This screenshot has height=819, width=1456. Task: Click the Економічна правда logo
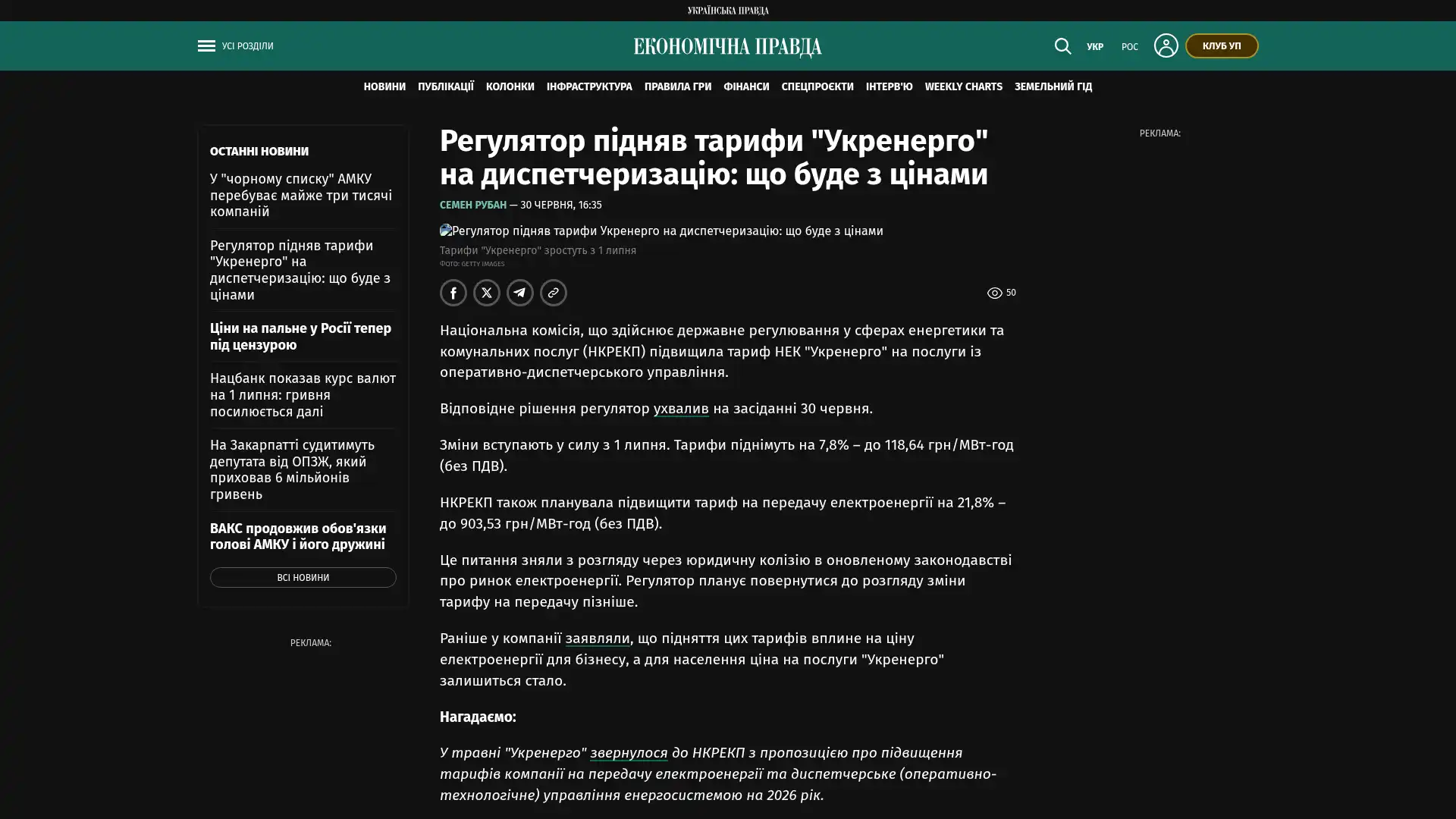coord(728,47)
